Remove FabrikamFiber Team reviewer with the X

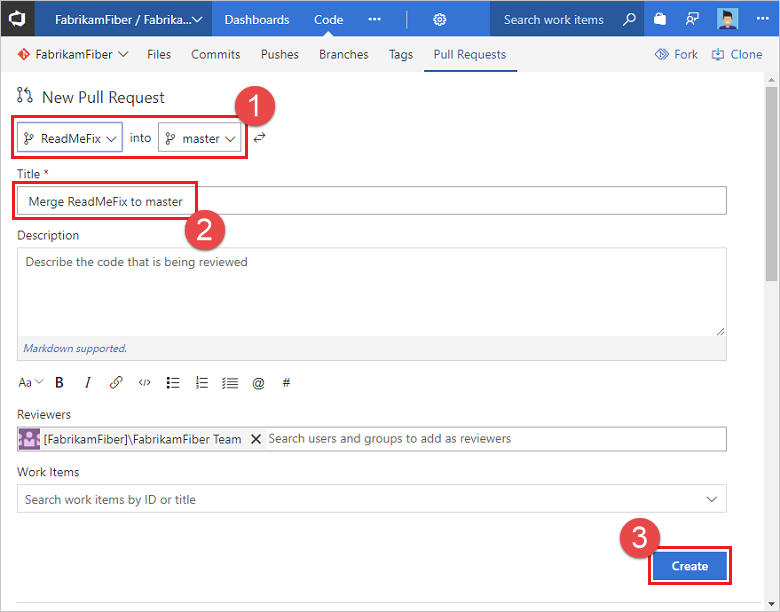point(256,439)
